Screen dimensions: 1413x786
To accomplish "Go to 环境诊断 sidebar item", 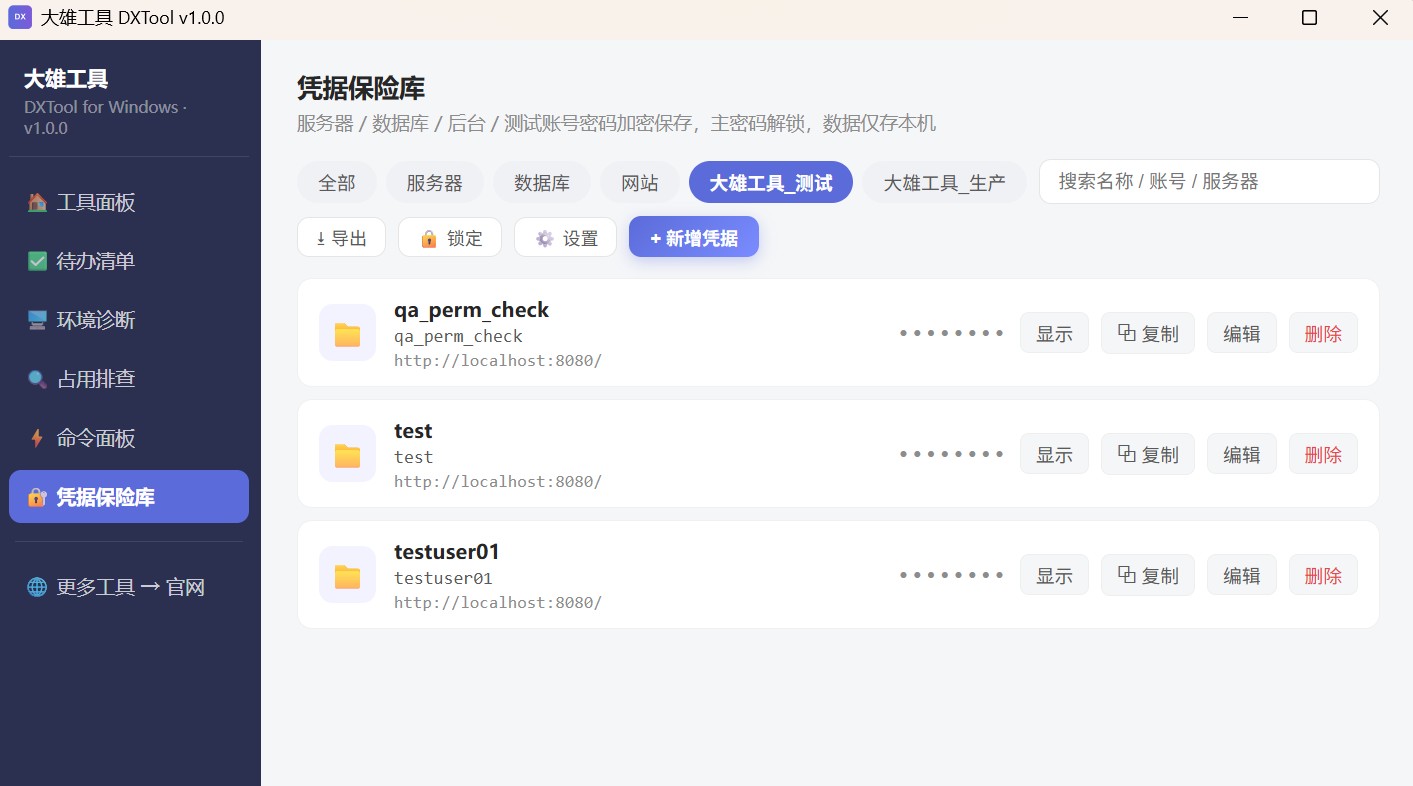I will coord(129,320).
